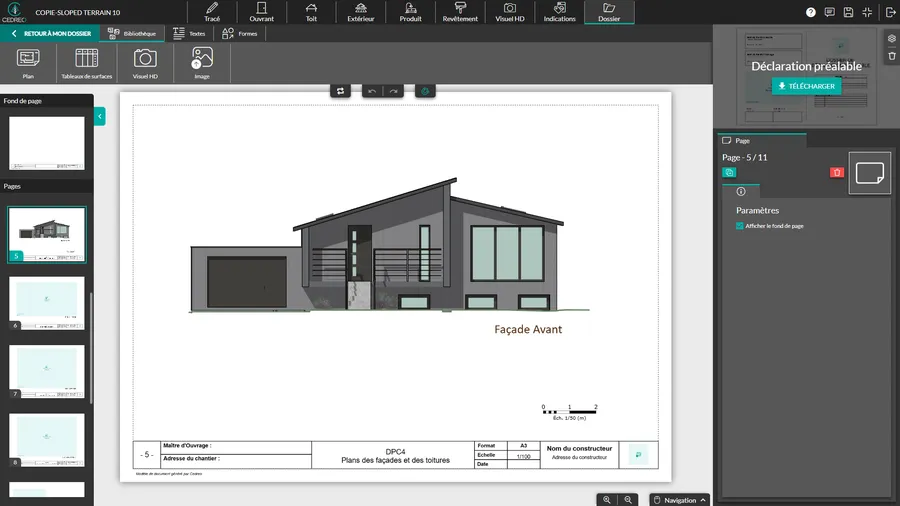Click the green refresh toolbar button
The width and height of the screenshot is (900, 506).
(x=425, y=91)
